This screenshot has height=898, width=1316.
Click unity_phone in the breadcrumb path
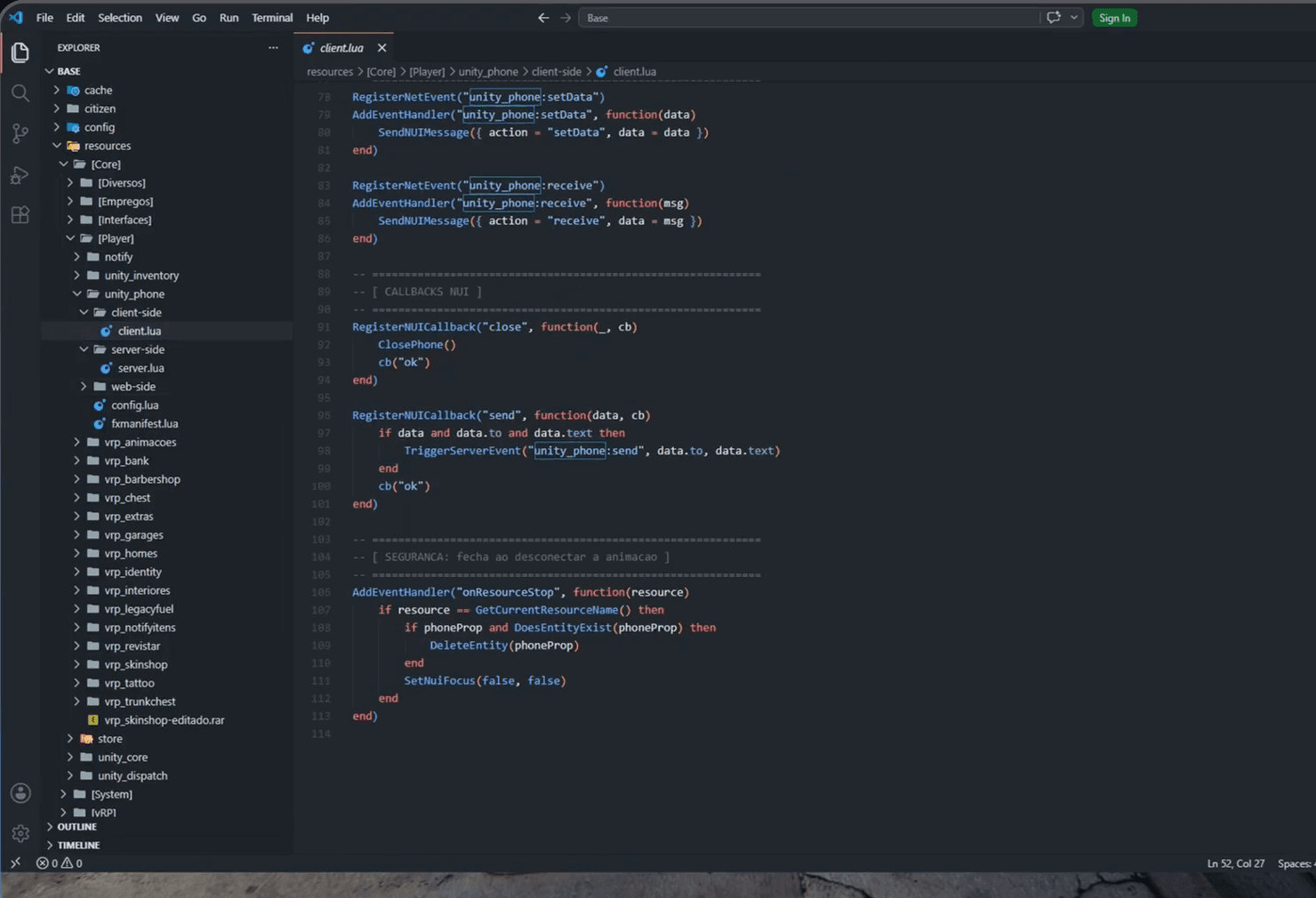tap(488, 72)
